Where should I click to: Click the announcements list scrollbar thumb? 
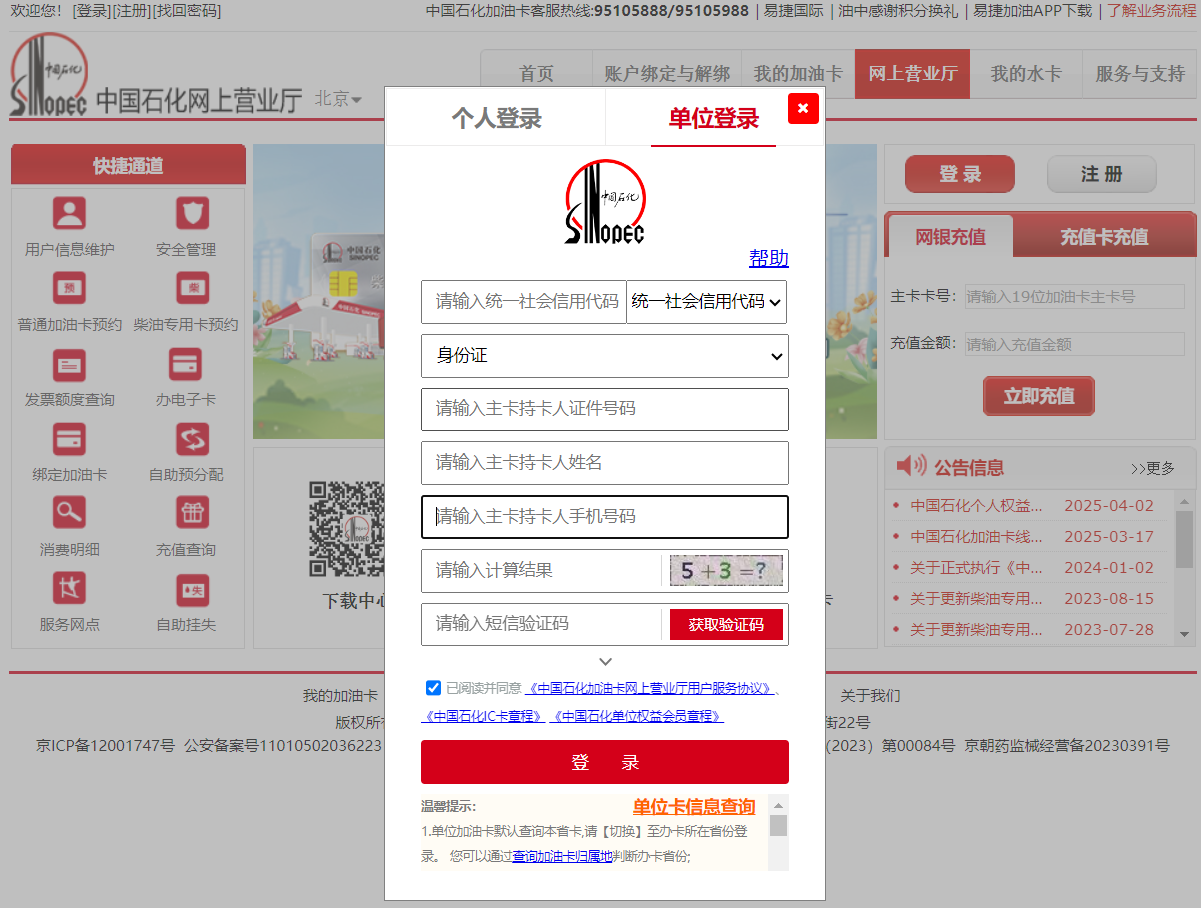click(x=1184, y=539)
